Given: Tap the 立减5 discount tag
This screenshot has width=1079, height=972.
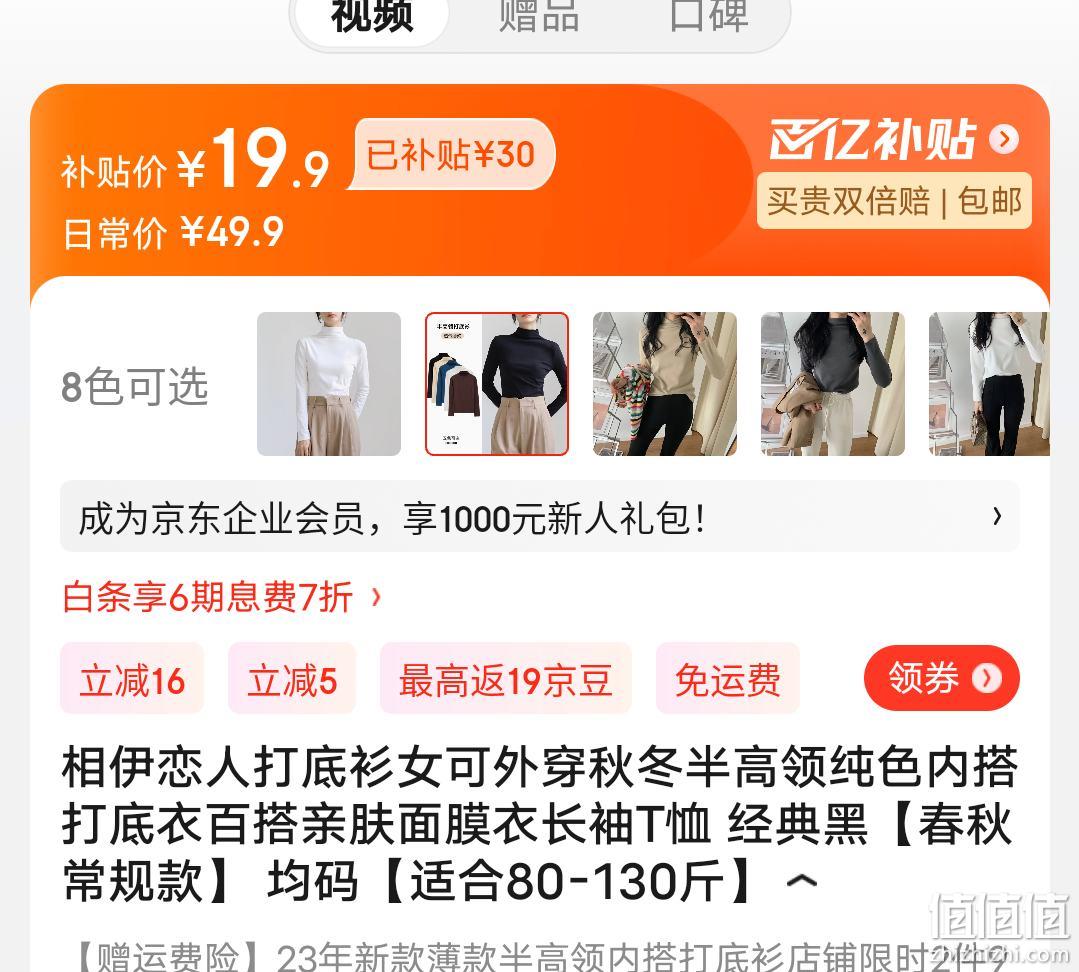Looking at the screenshot, I should [292, 678].
